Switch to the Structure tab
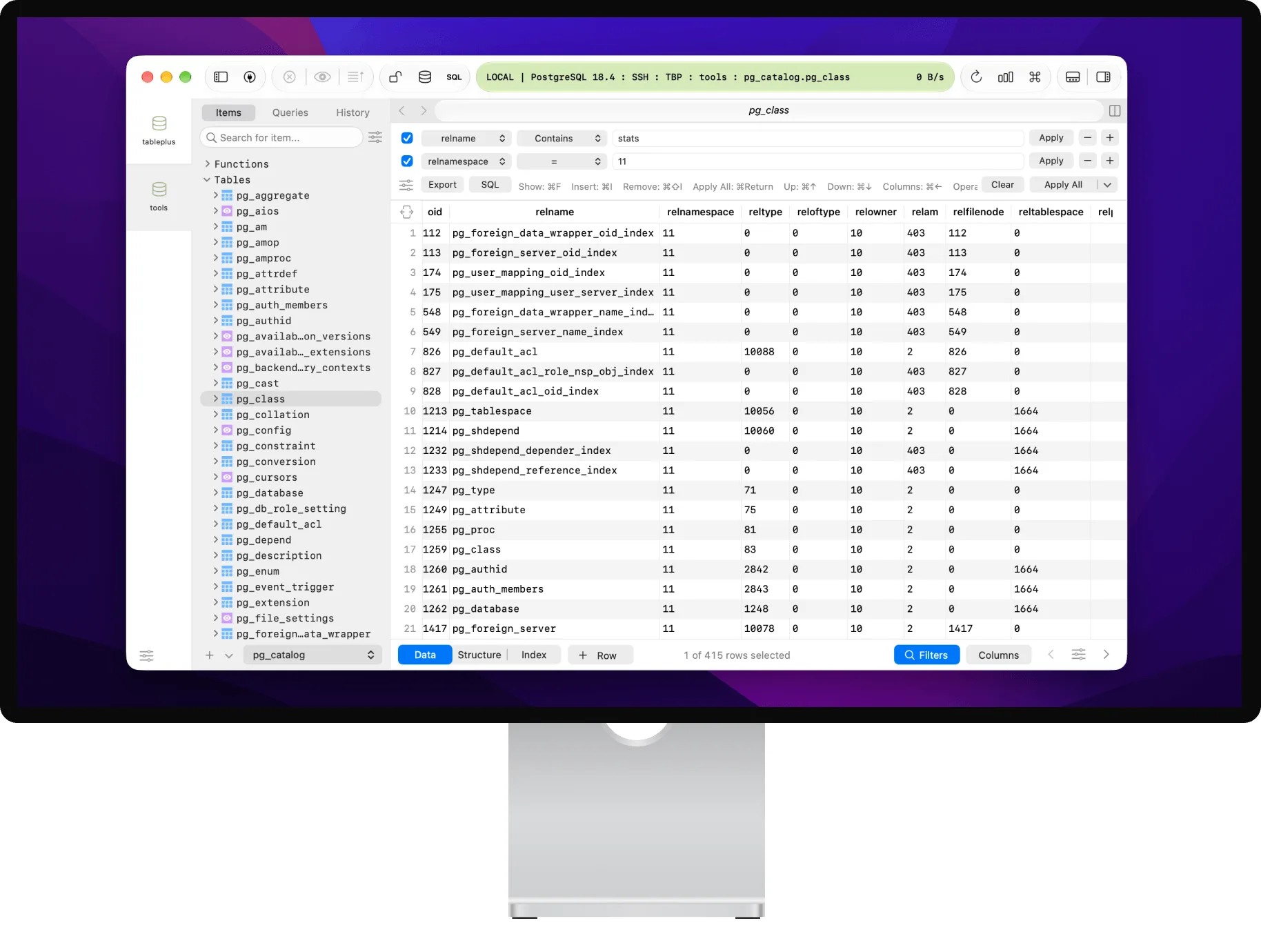 479,655
